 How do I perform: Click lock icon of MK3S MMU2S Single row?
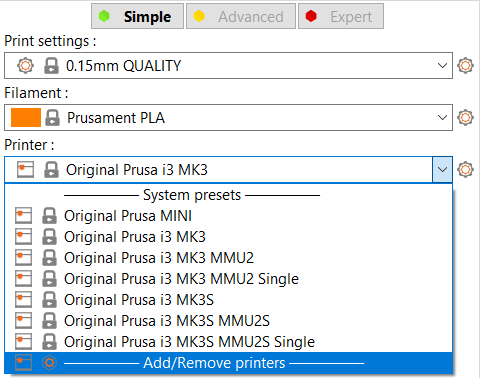(49, 342)
